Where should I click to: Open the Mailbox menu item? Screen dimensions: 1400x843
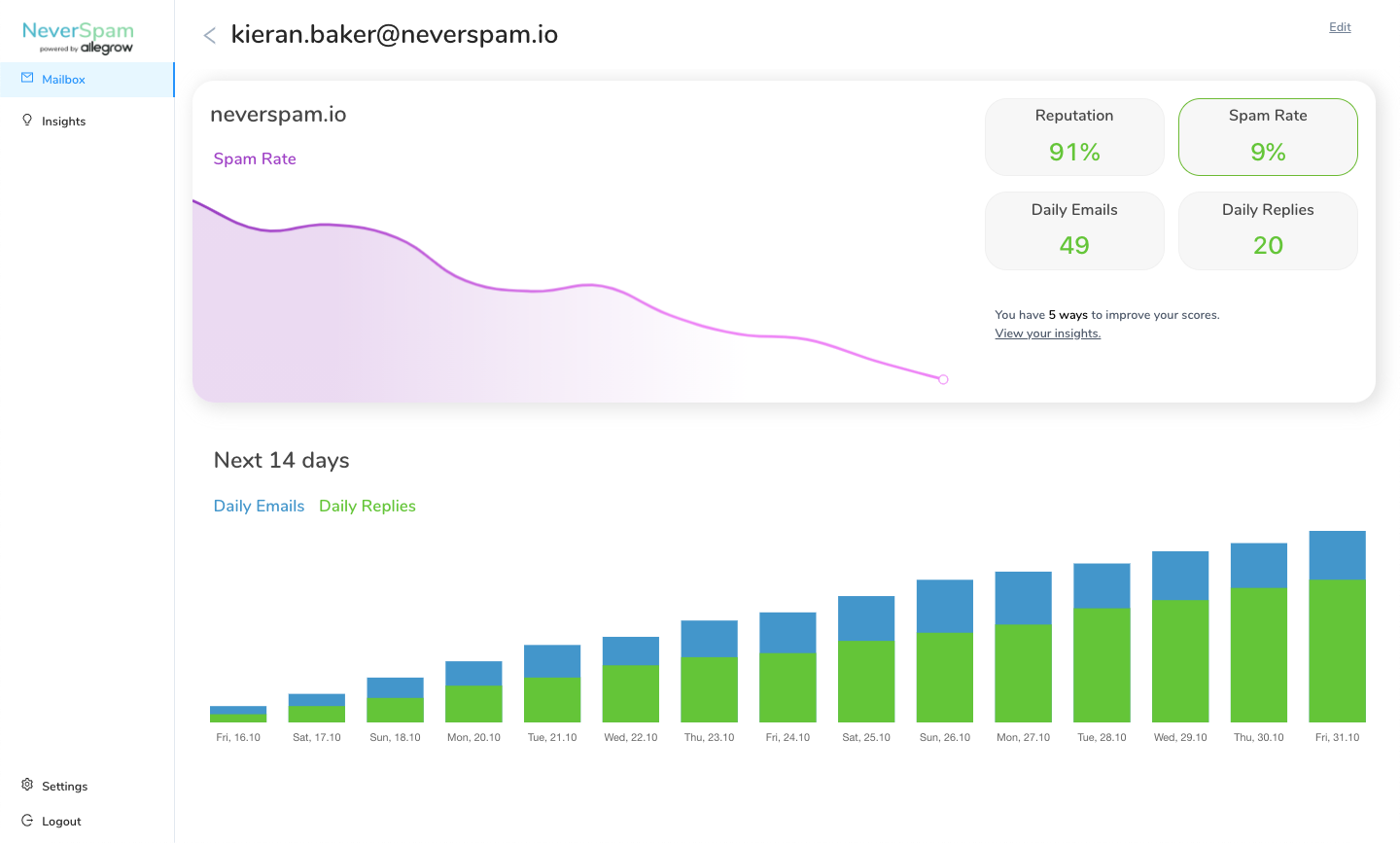coord(63,80)
